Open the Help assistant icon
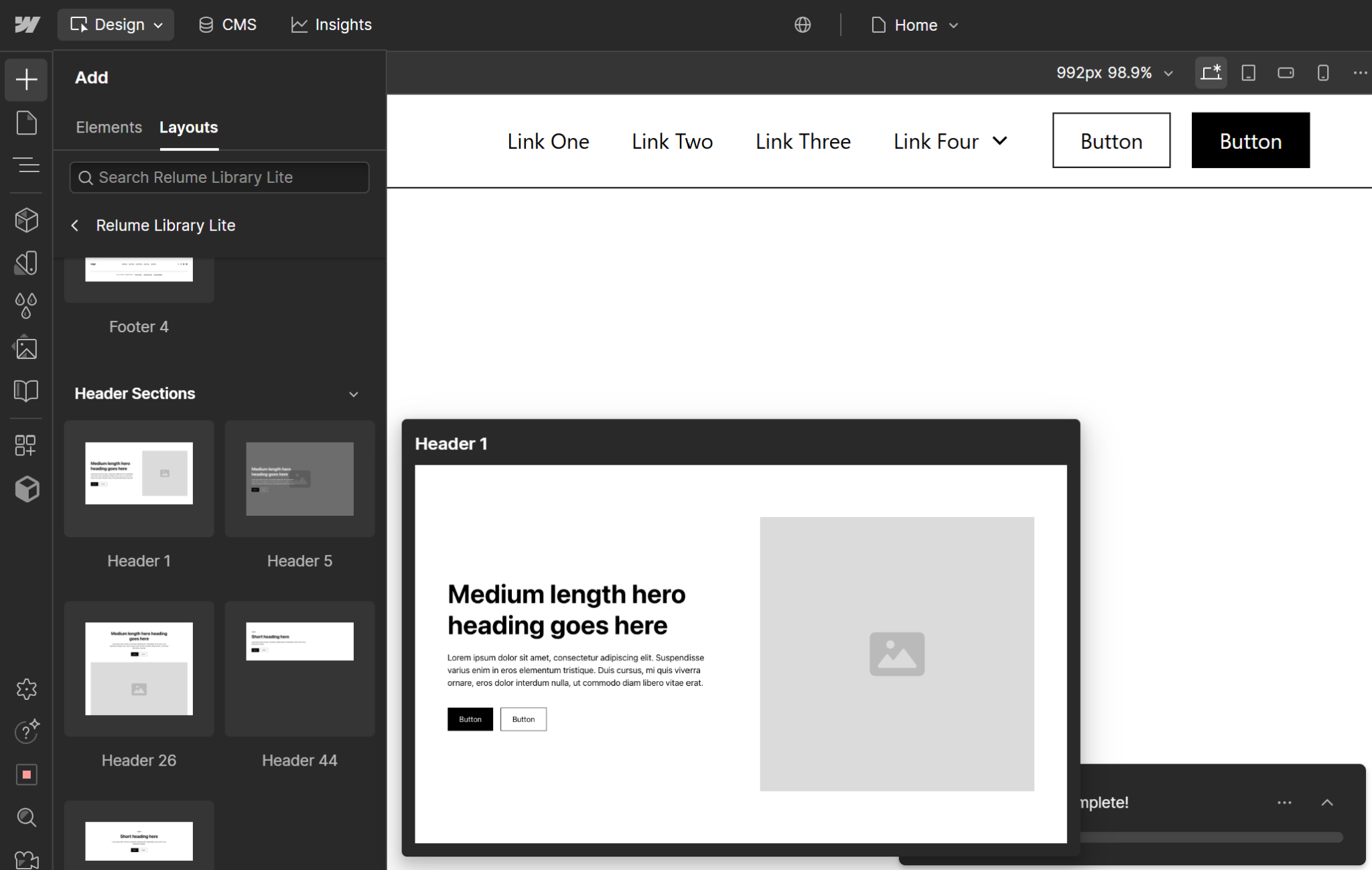 pyautogui.click(x=26, y=731)
